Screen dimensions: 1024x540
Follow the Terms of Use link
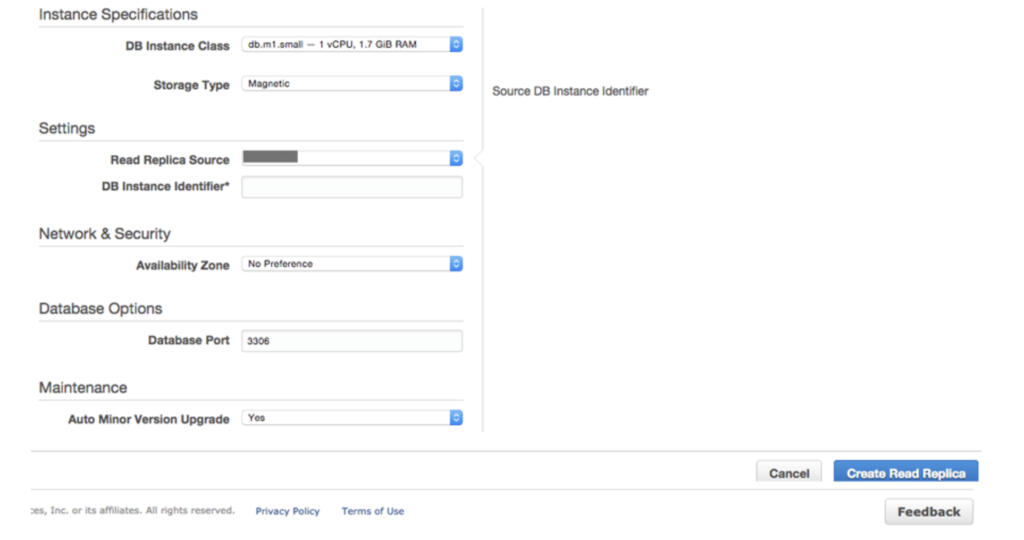point(373,511)
